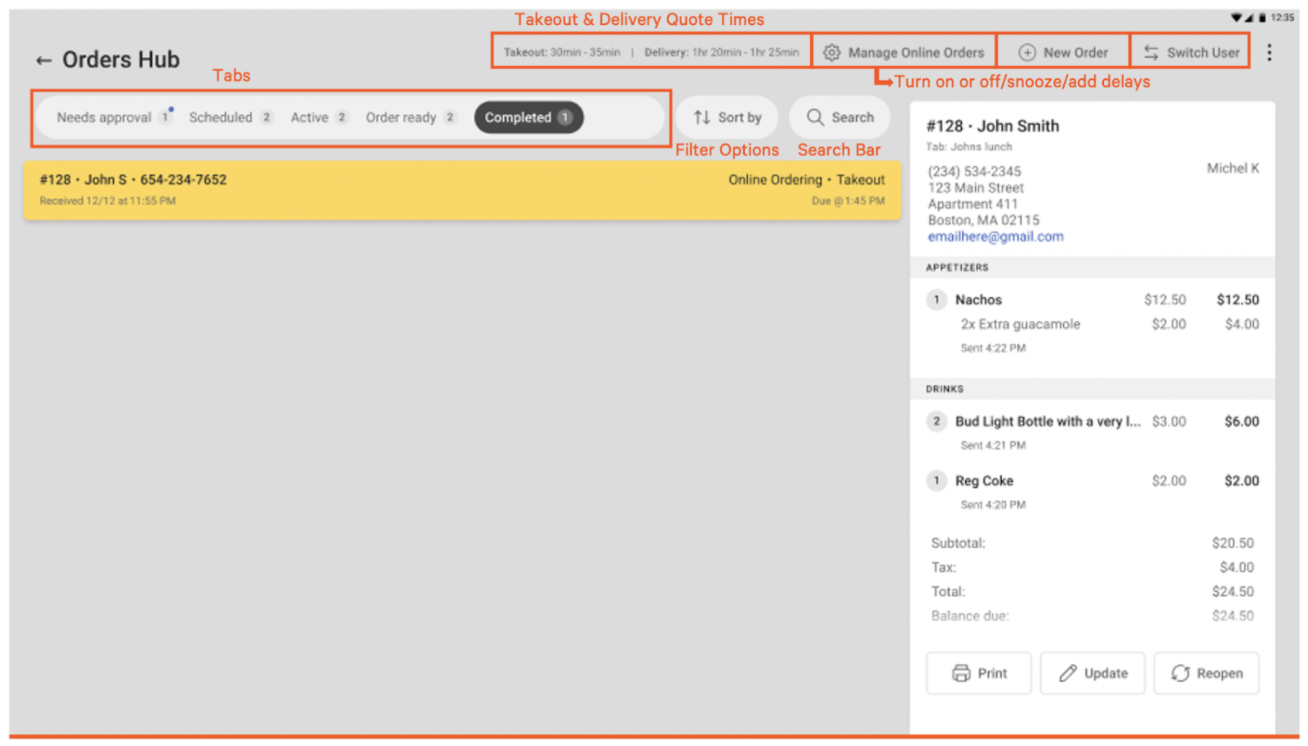View the Order ready tab
1308x746 pixels.
click(x=404, y=117)
